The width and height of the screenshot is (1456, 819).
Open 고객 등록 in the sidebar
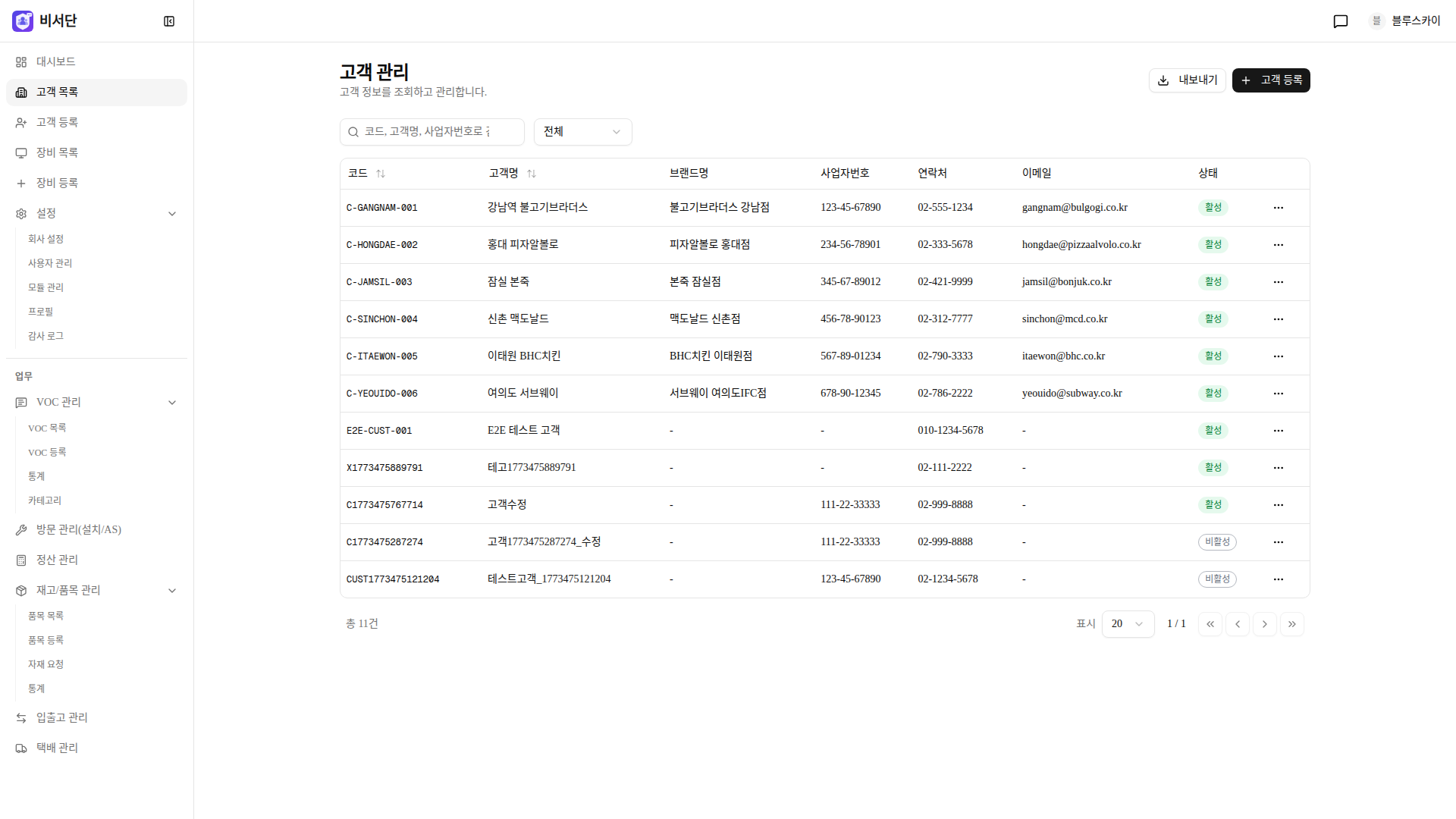[96, 123]
